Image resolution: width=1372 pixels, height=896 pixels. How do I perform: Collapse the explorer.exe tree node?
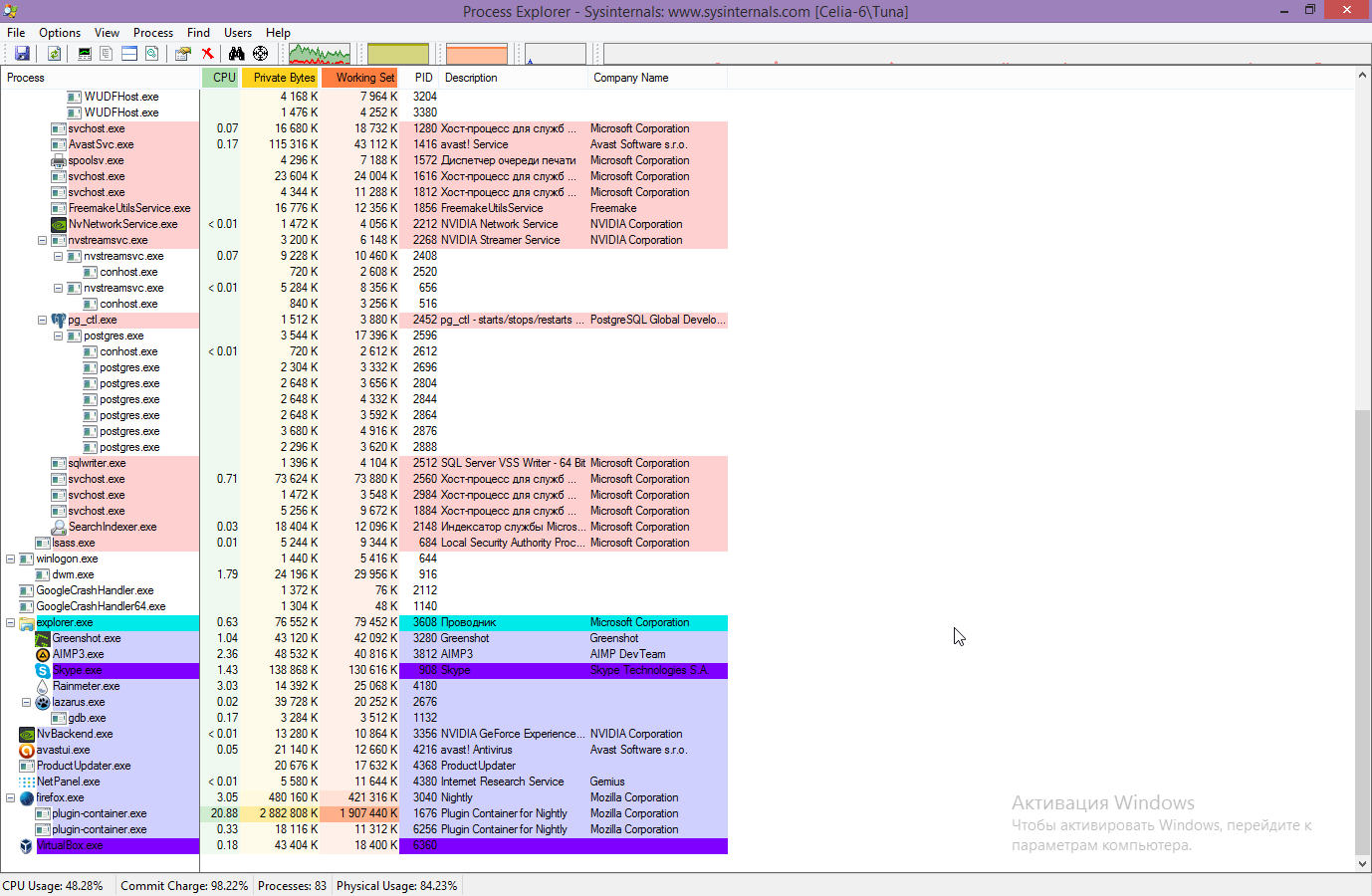click(x=10, y=622)
